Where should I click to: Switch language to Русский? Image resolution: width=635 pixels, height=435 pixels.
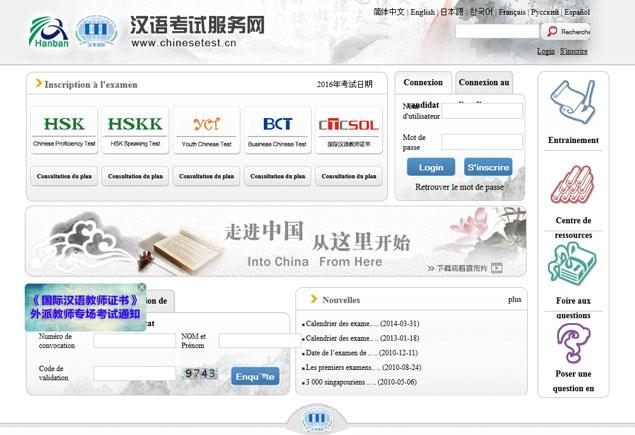pos(545,12)
